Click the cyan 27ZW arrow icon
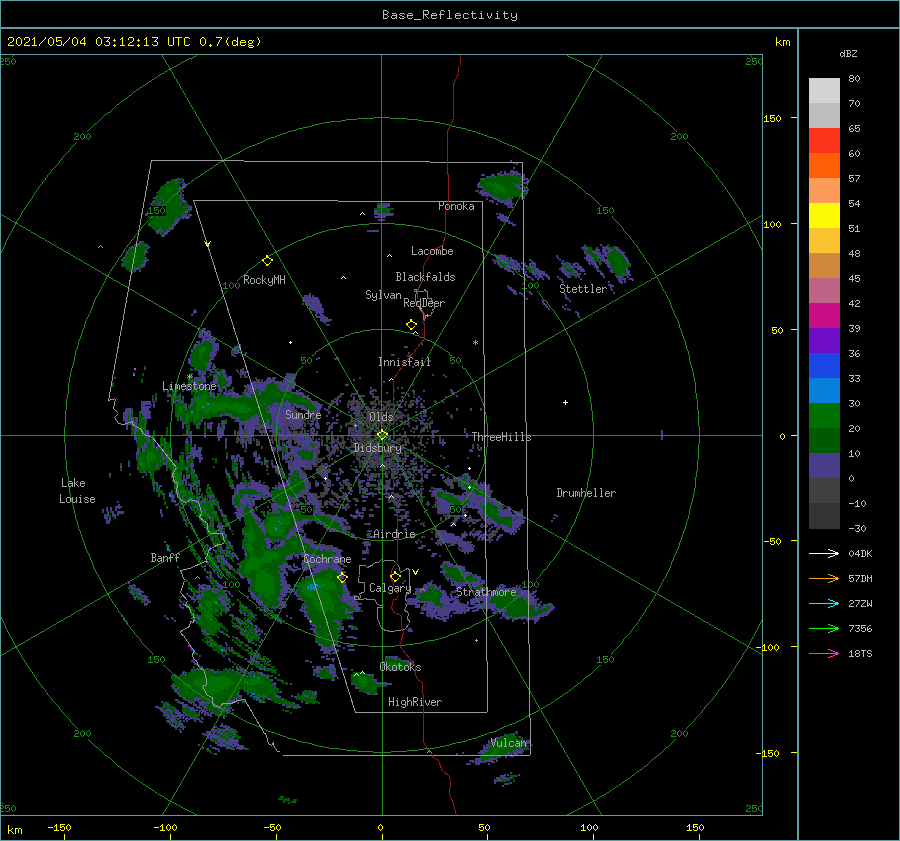 (824, 603)
